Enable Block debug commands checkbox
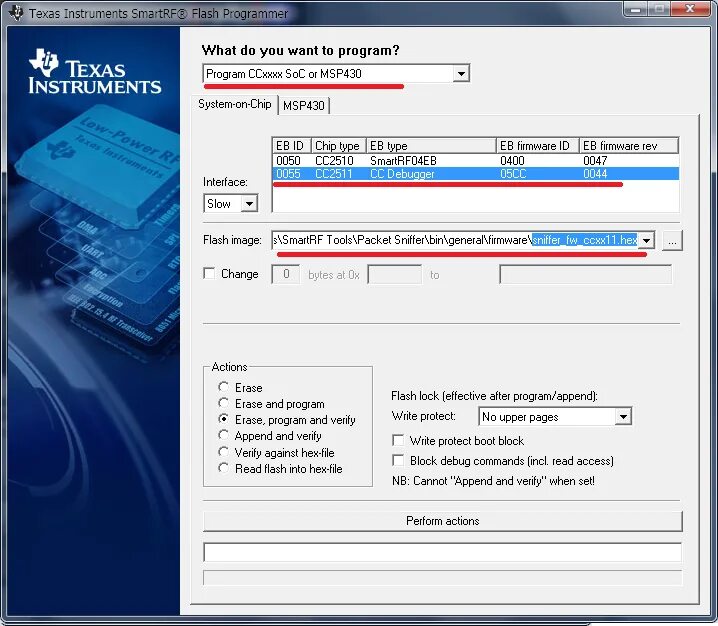This screenshot has height=626, width=718. pyautogui.click(x=398, y=460)
